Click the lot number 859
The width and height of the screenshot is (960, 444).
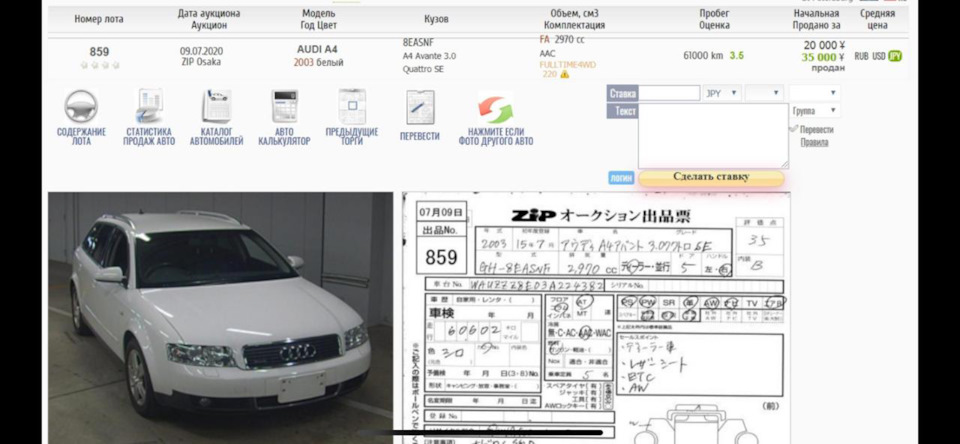99,52
